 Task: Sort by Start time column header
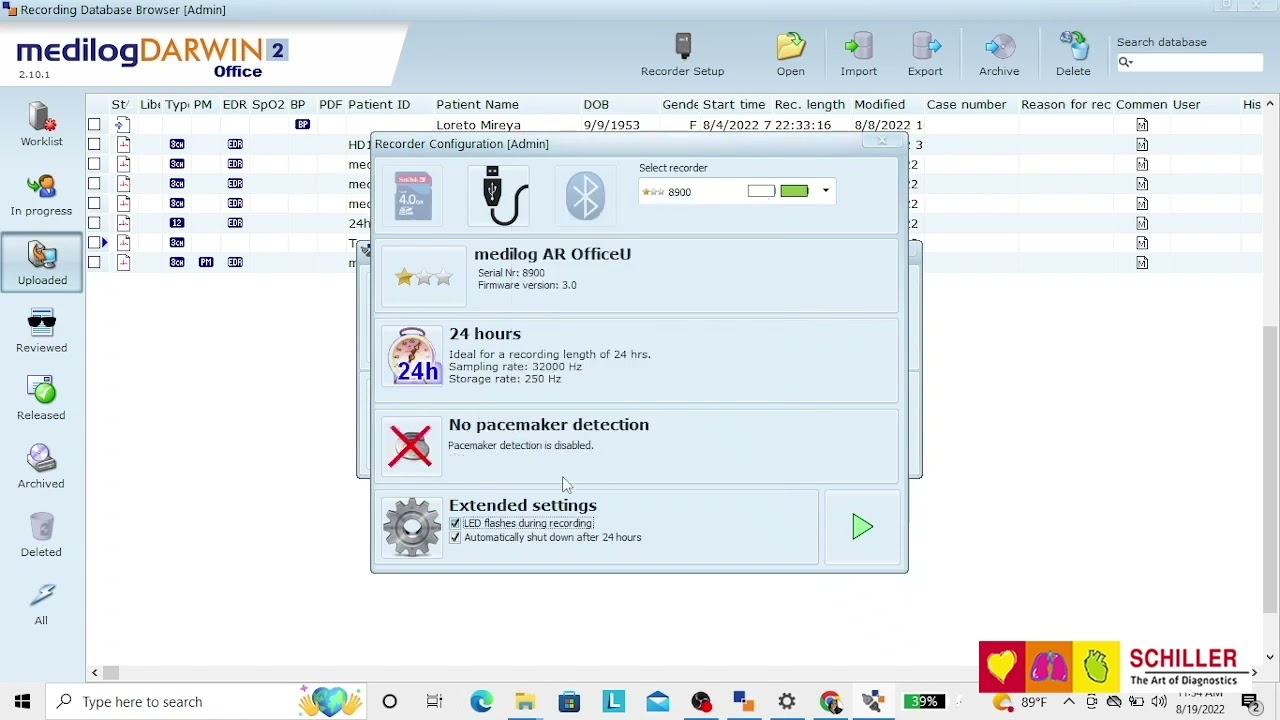tap(734, 104)
